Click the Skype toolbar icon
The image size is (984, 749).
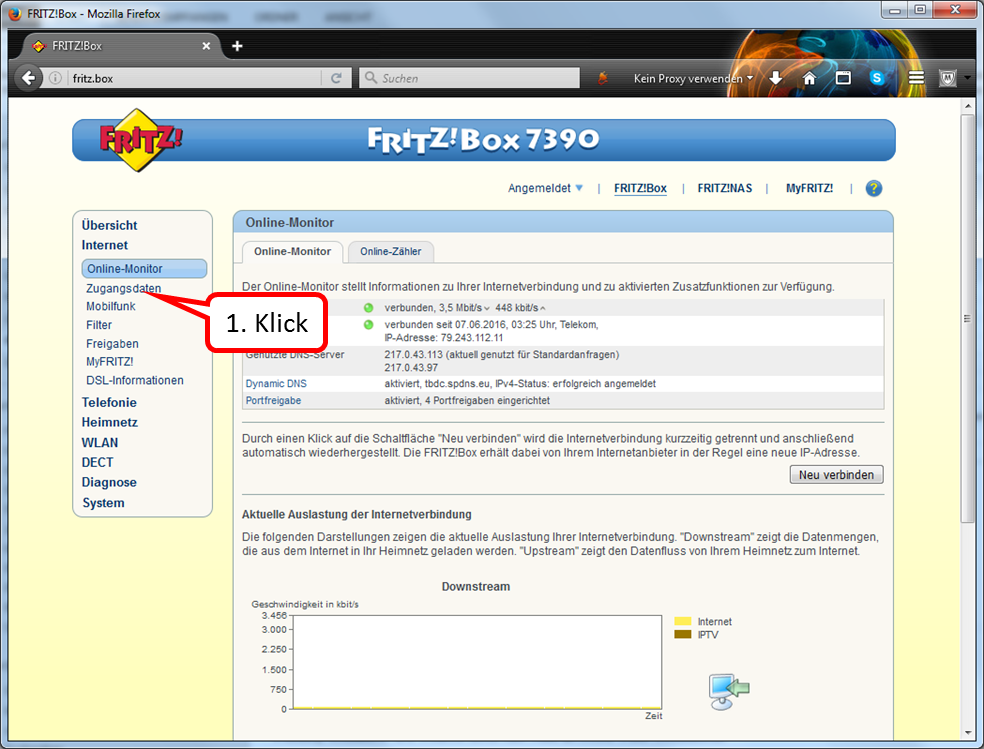877,78
